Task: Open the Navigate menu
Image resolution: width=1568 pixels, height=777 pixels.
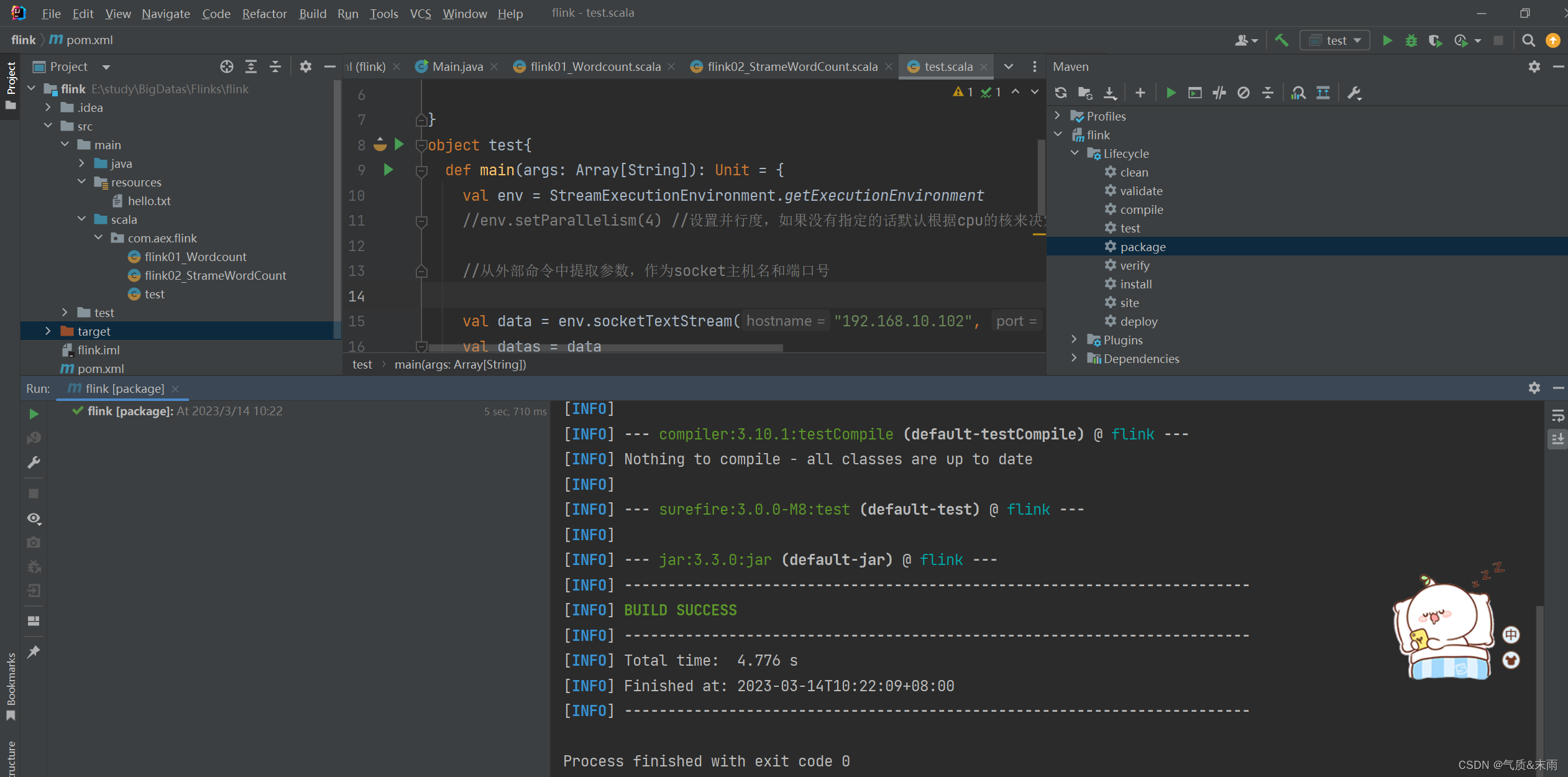Action: [166, 13]
